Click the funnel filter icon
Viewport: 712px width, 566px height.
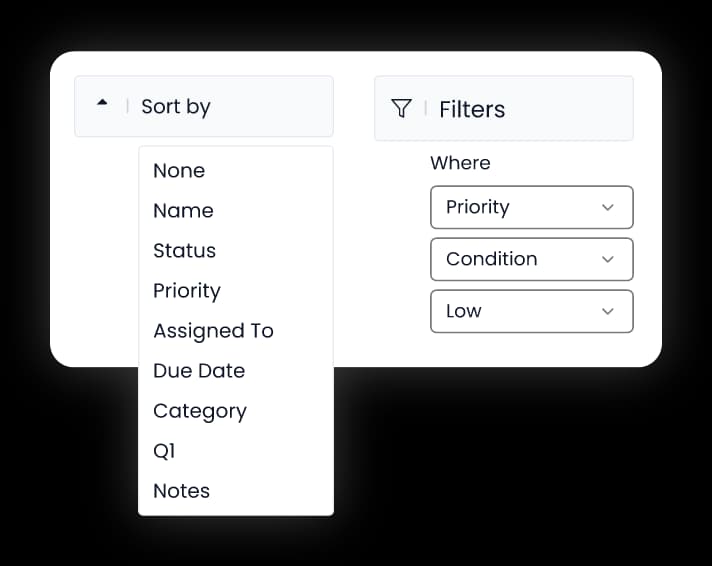point(401,109)
